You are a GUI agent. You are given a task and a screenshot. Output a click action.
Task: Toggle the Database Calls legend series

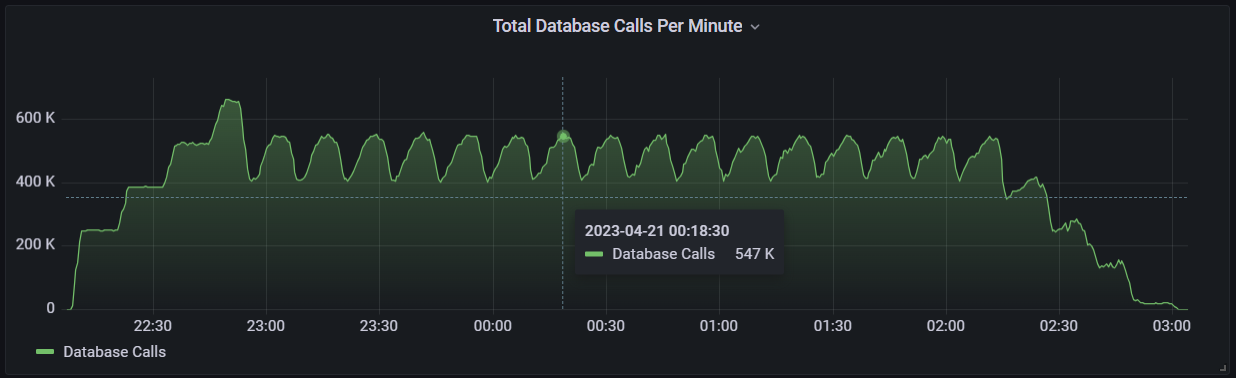114,352
